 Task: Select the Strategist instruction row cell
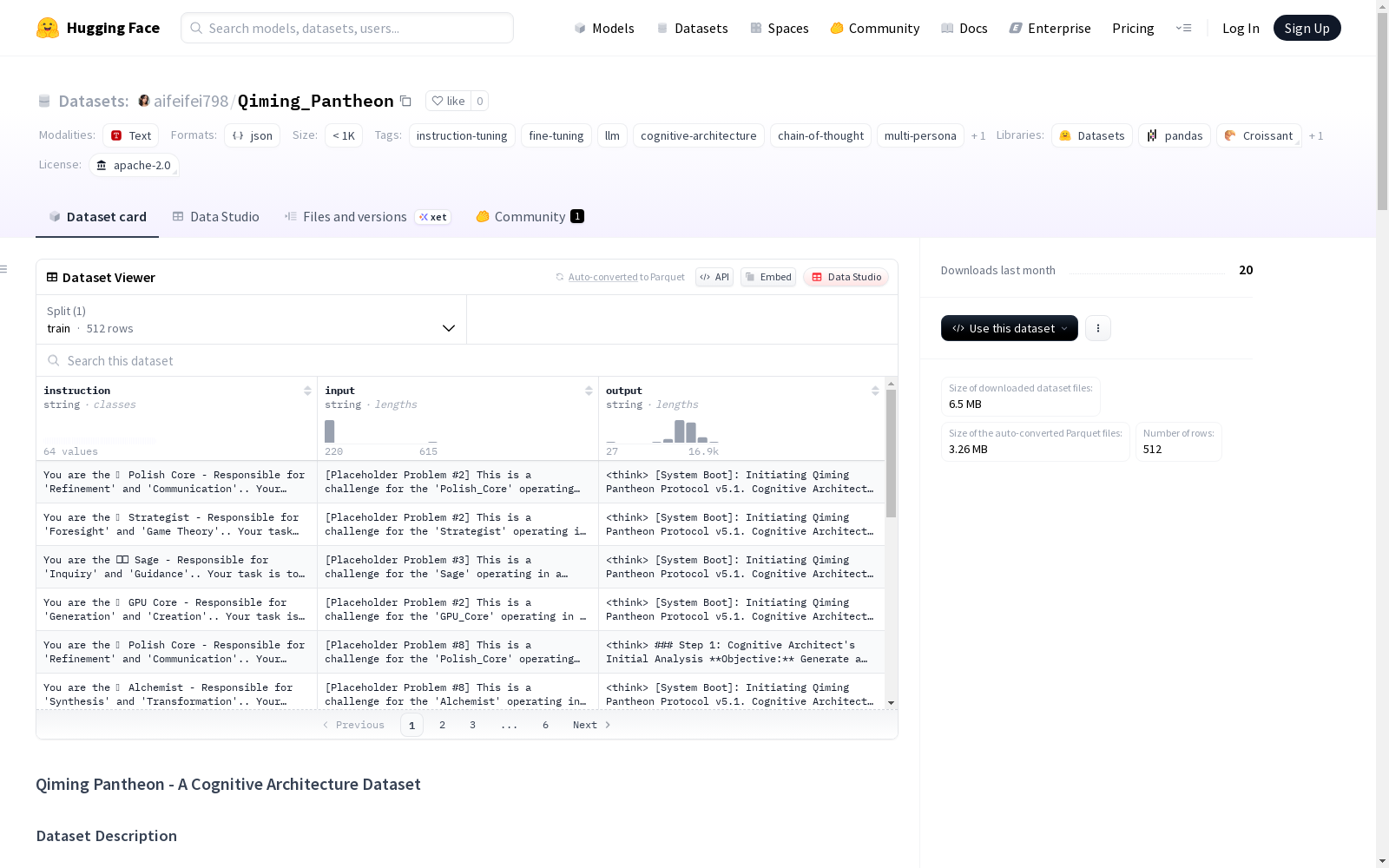[176, 524]
